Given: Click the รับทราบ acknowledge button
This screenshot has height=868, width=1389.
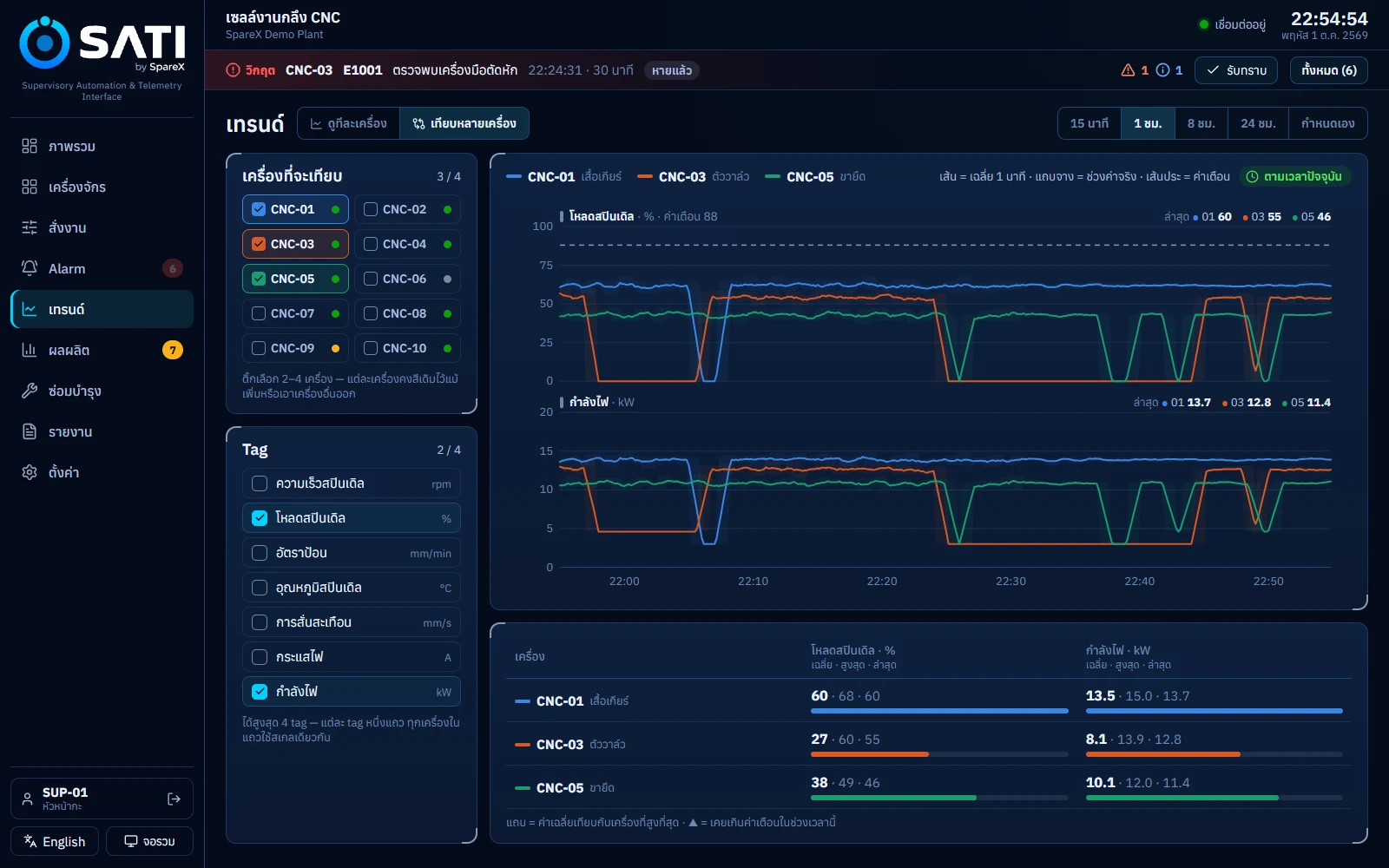Looking at the screenshot, I should pyautogui.click(x=1236, y=70).
